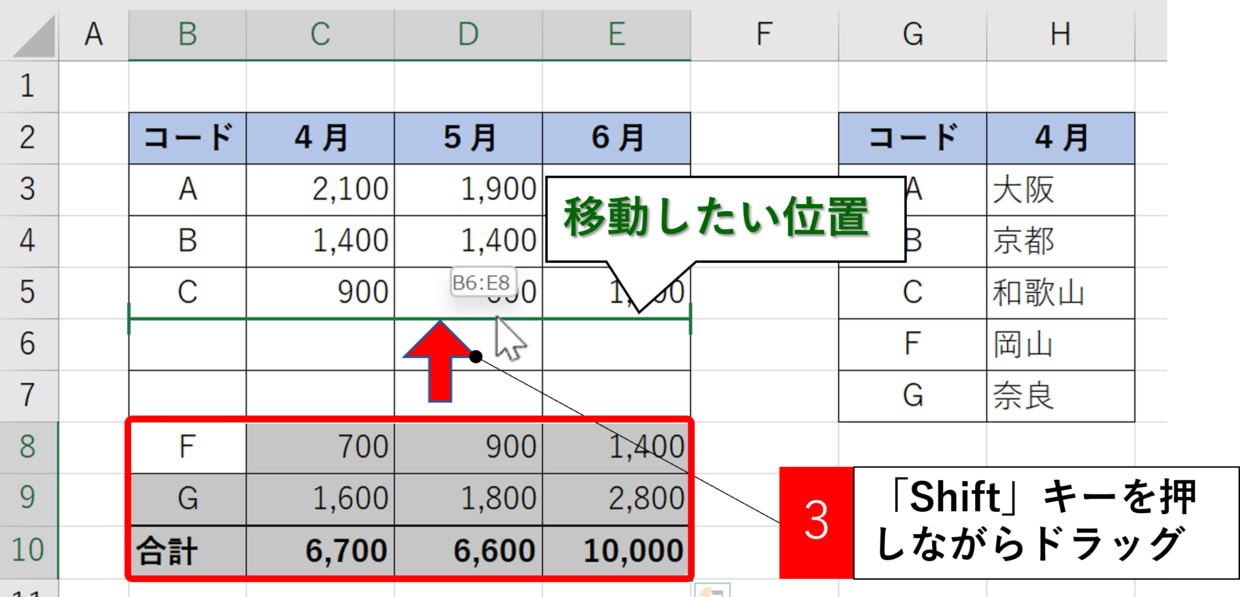The image size is (1240, 597).
Task: Select column H header
Action: click(1060, 35)
